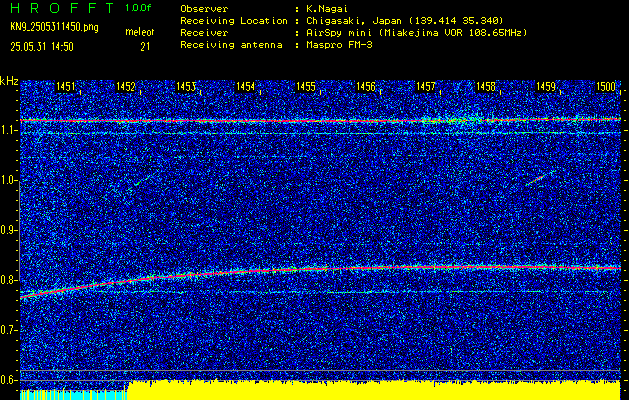Click the Observer field label

(x=204, y=8)
